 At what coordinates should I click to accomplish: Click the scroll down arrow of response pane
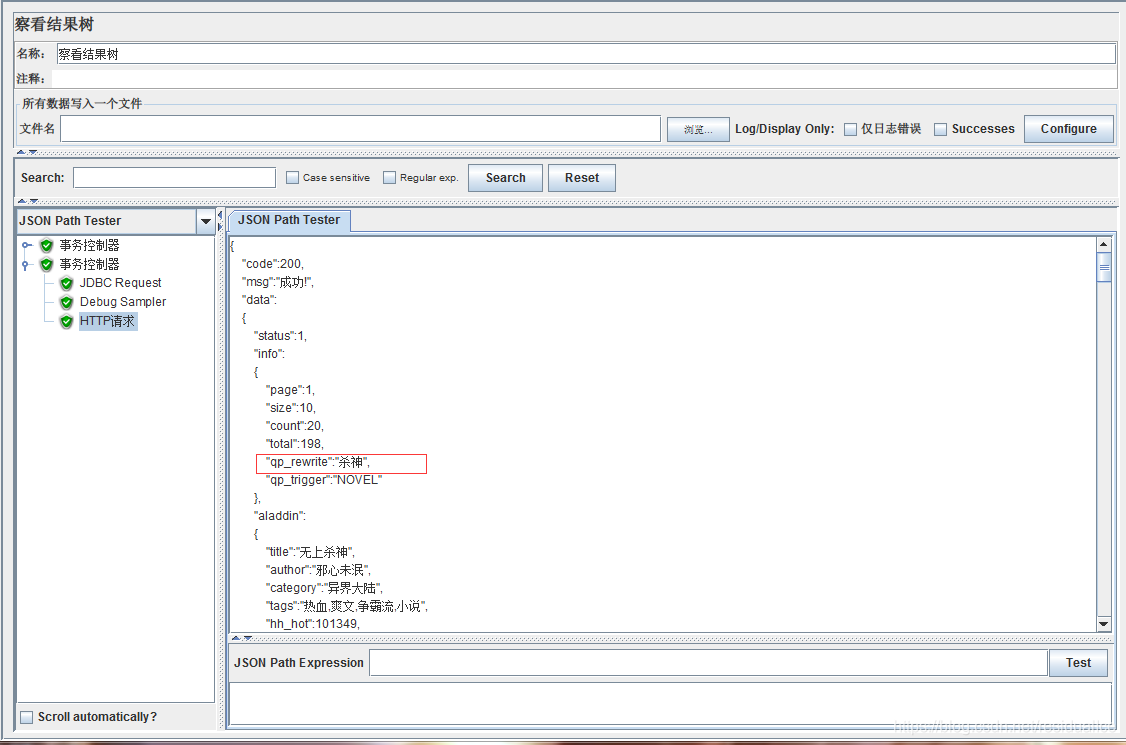click(x=1104, y=624)
